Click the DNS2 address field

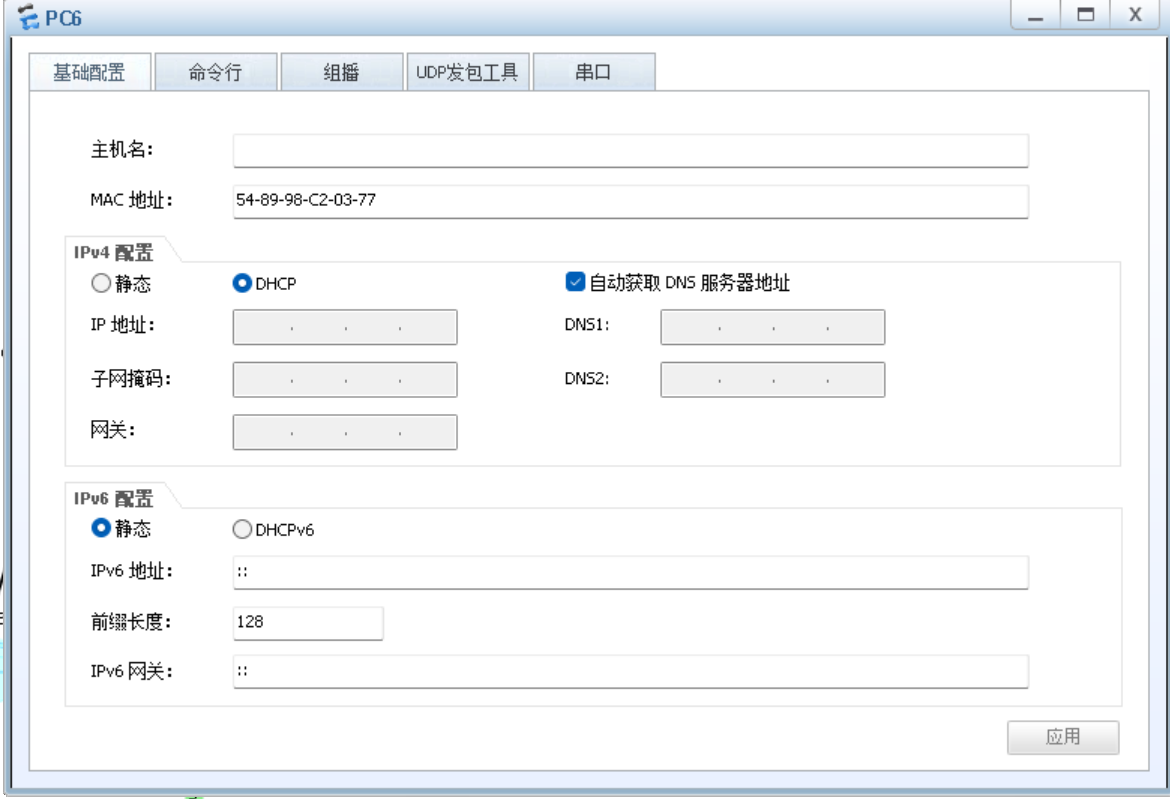(772, 380)
